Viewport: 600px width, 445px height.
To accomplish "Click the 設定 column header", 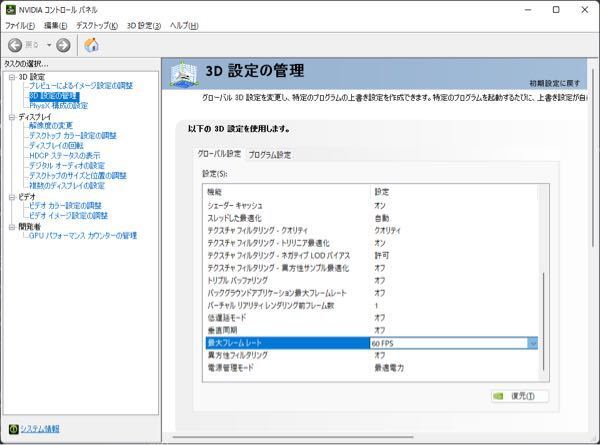I will pyautogui.click(x=382, y=192).
